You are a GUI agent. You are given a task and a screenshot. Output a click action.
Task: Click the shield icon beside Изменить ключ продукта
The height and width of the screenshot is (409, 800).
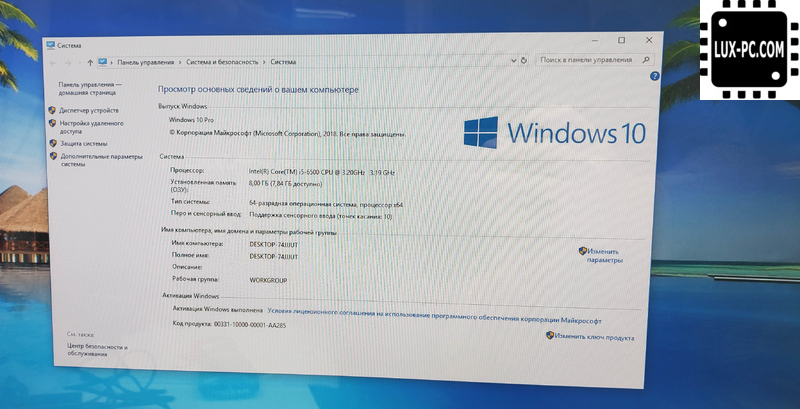coord(550,336)
